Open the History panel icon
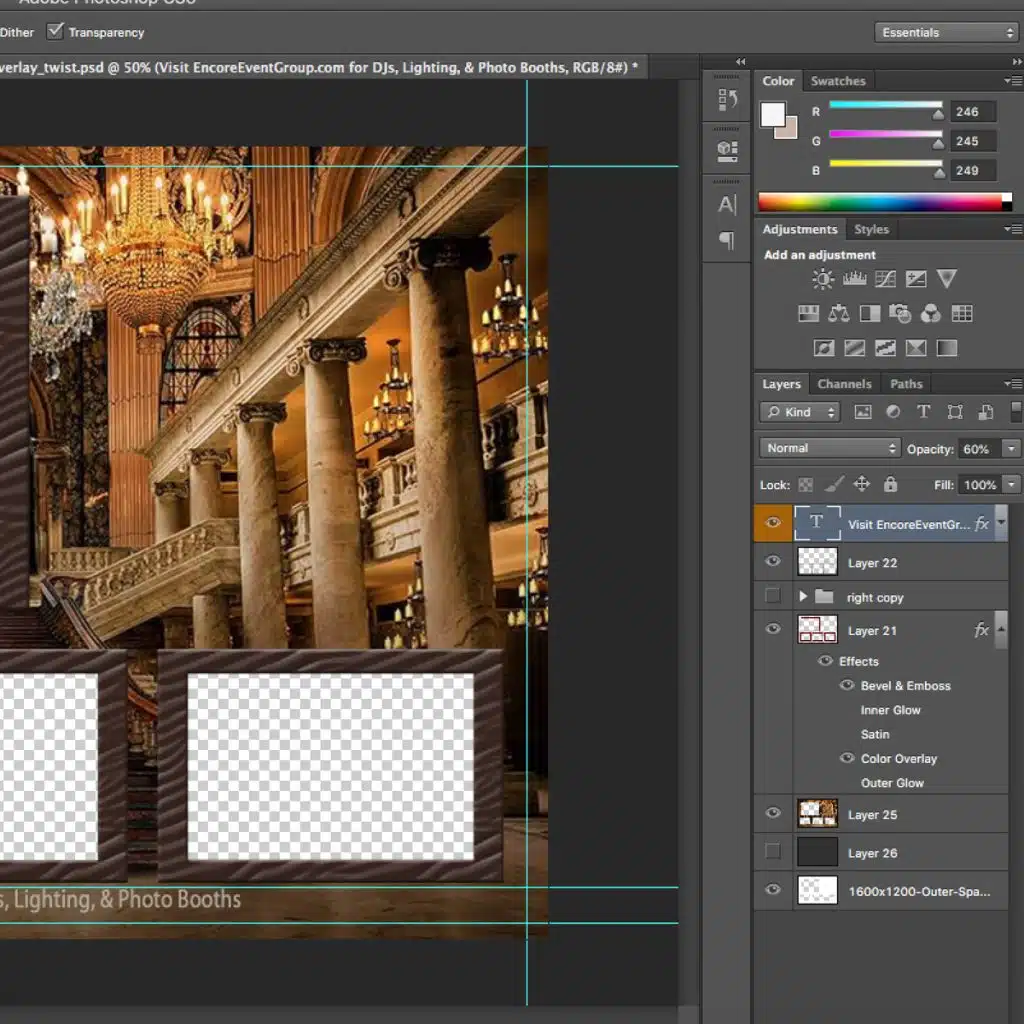This screenshot has width=1024, height=1024. click(727, 99)
